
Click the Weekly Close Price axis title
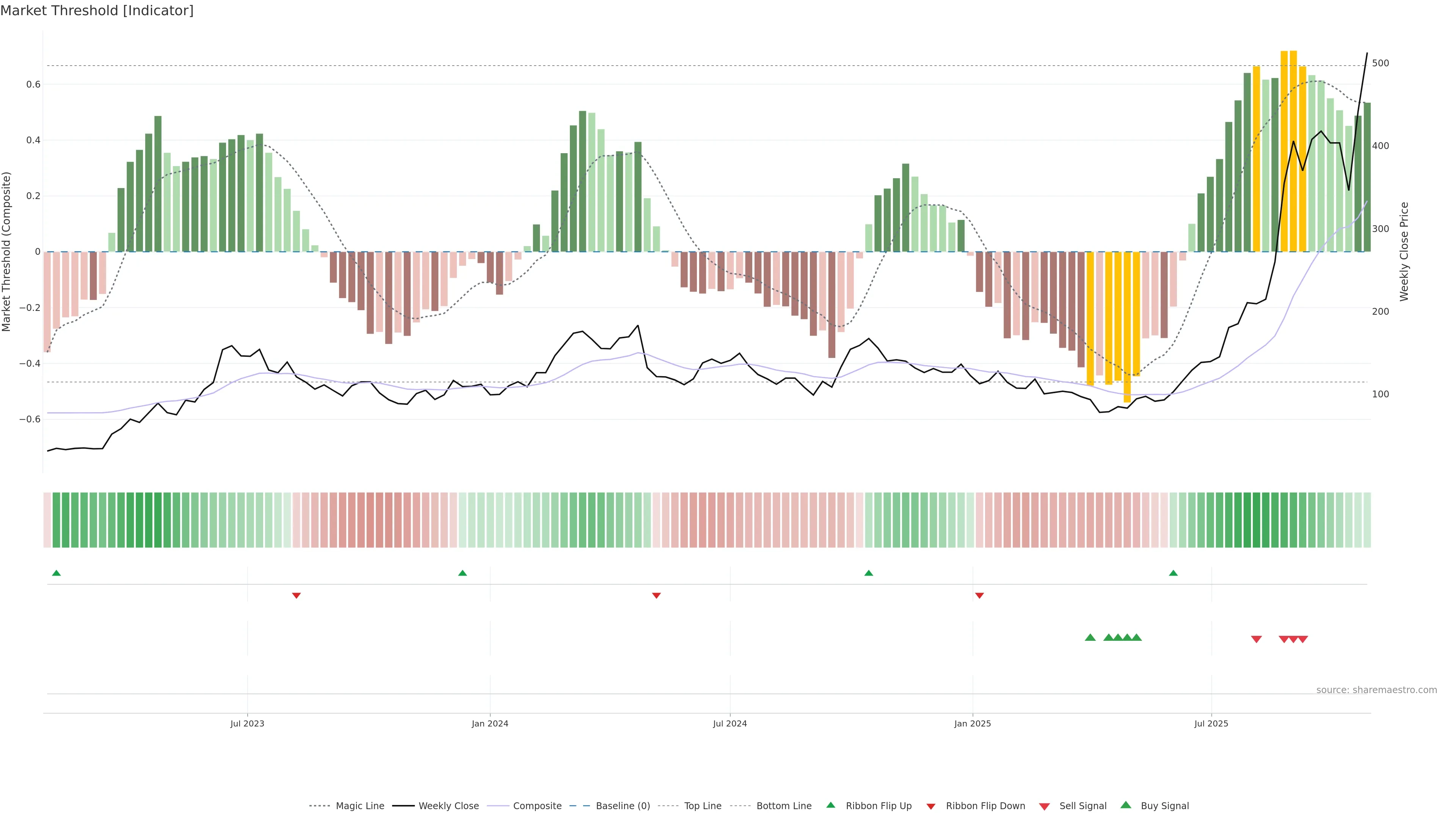1404,251
